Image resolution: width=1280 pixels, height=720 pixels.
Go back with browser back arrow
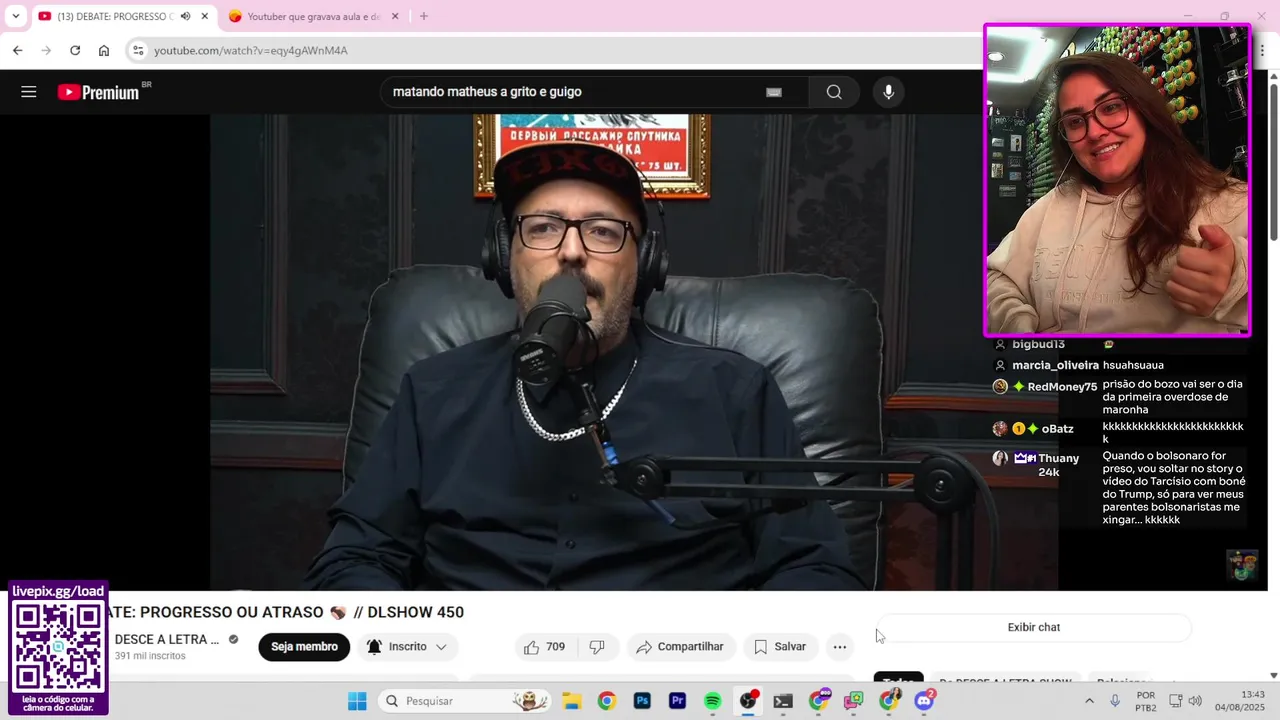(x=17, y=50)
